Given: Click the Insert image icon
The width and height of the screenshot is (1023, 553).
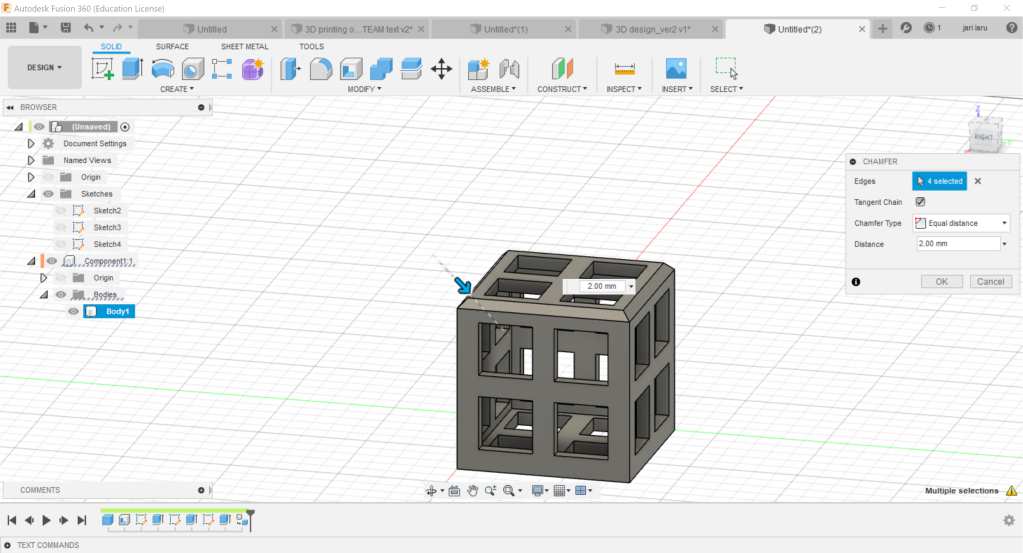Looking at the screenshot, I should [x=676, y=69].
